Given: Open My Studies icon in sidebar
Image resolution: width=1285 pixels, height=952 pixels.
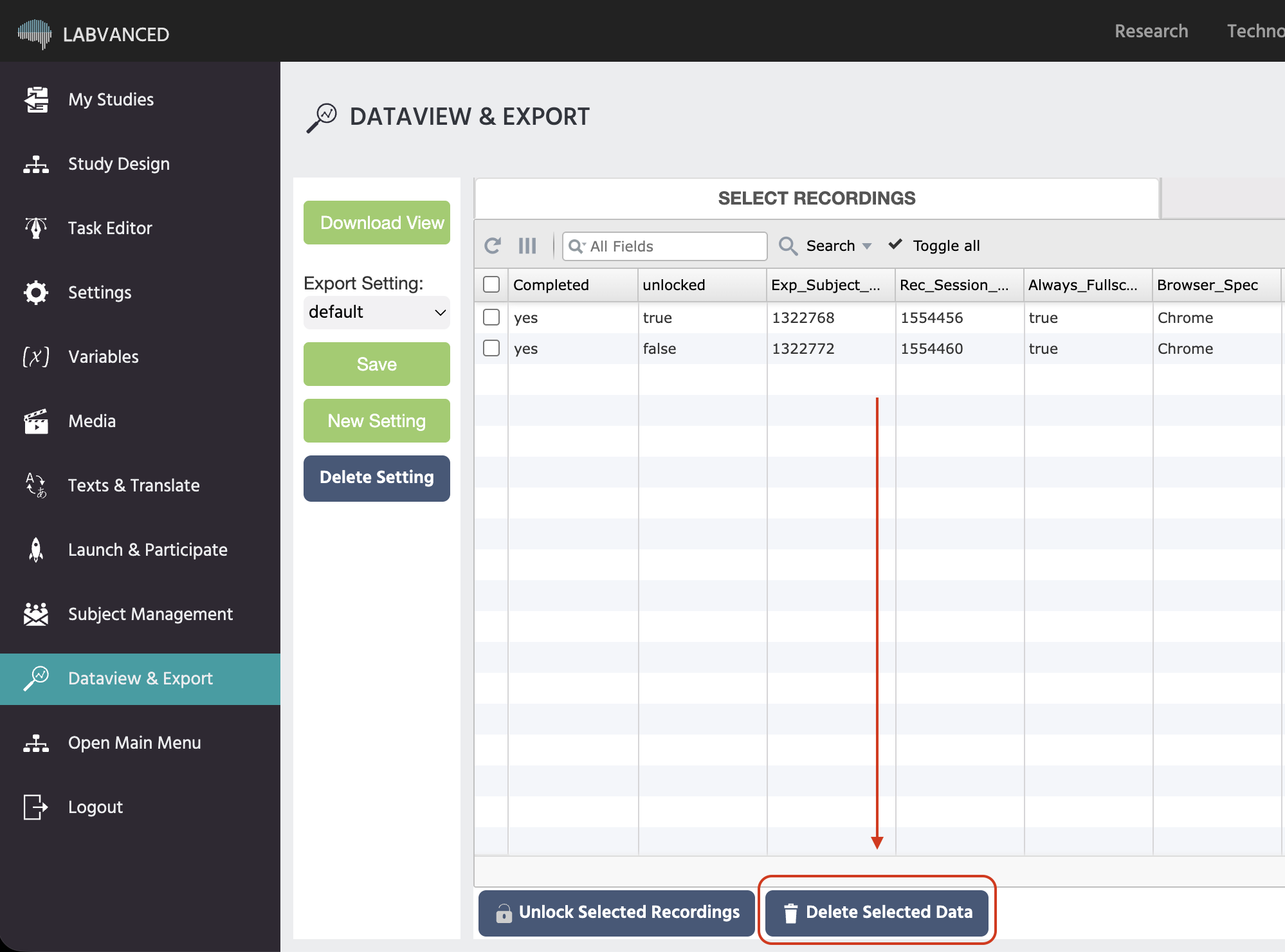Looking at the screenshot, I should [36, 99].
